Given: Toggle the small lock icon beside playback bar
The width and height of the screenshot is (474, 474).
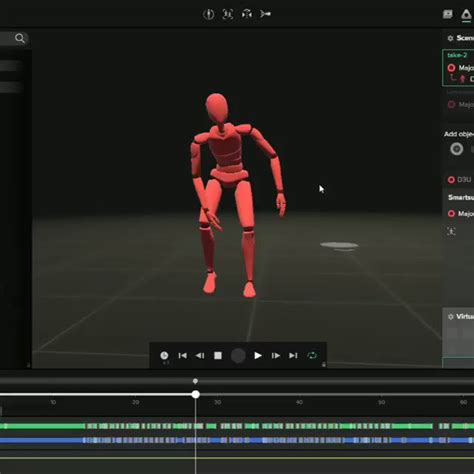Looking at the screenshot, I should pos(324,365).
